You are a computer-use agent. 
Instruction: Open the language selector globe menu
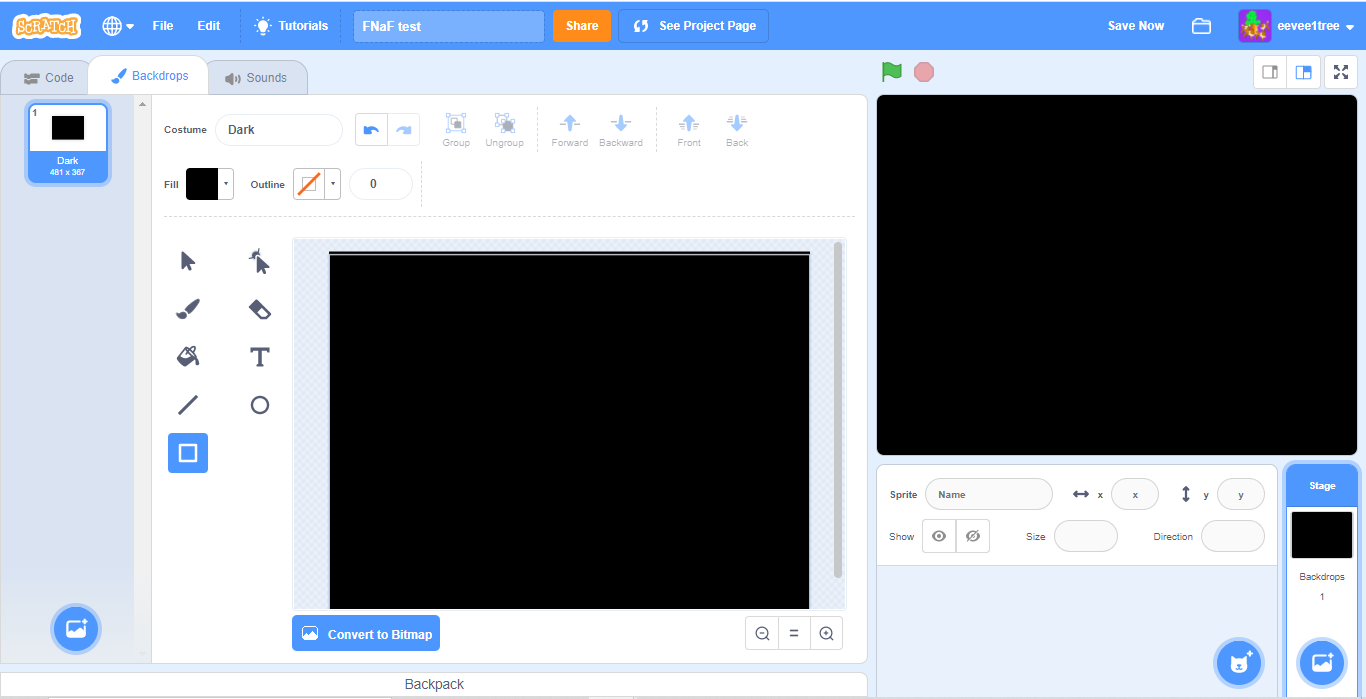tap(117, 25)
